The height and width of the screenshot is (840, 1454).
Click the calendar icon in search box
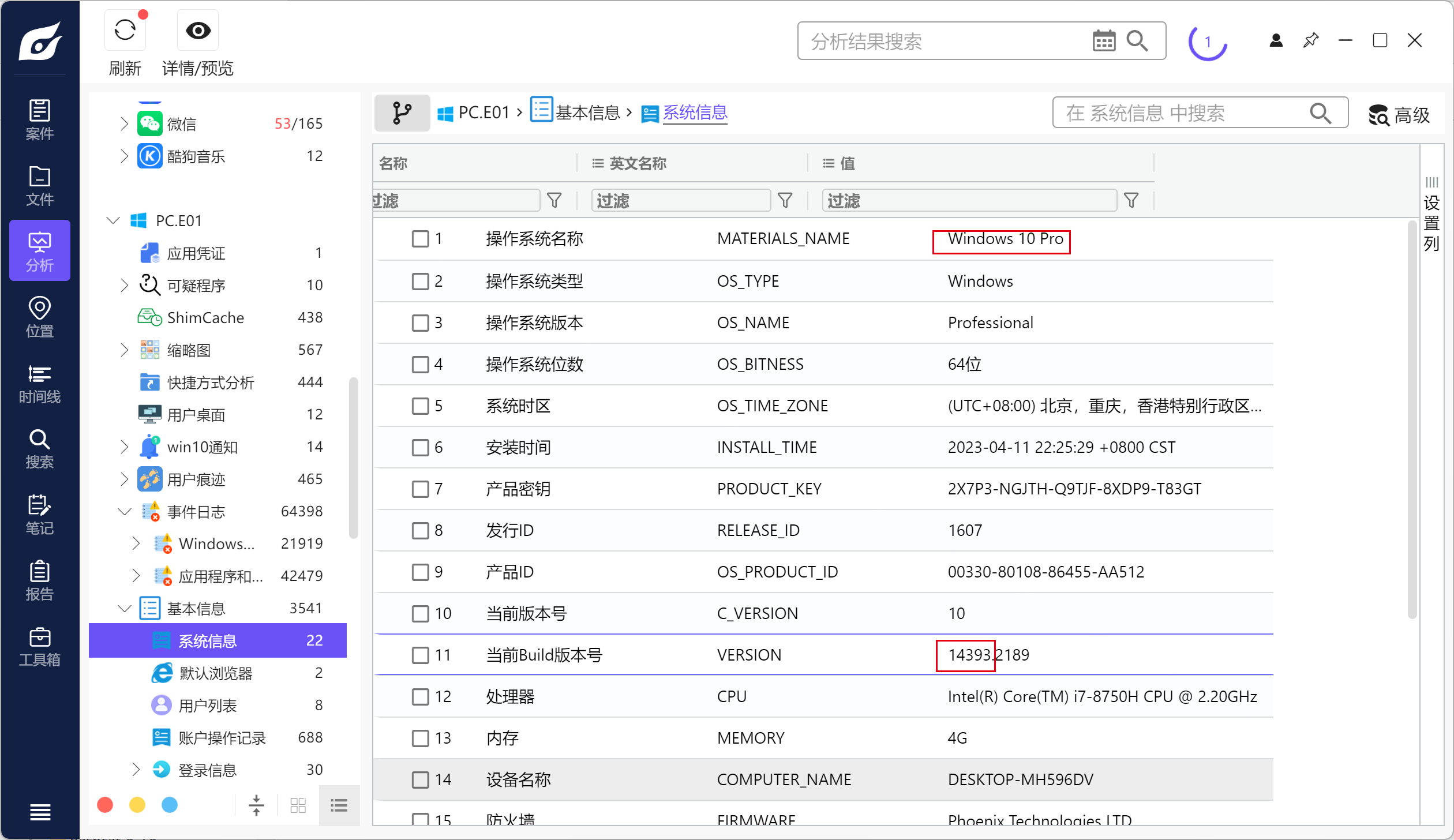click(1104, 41)
